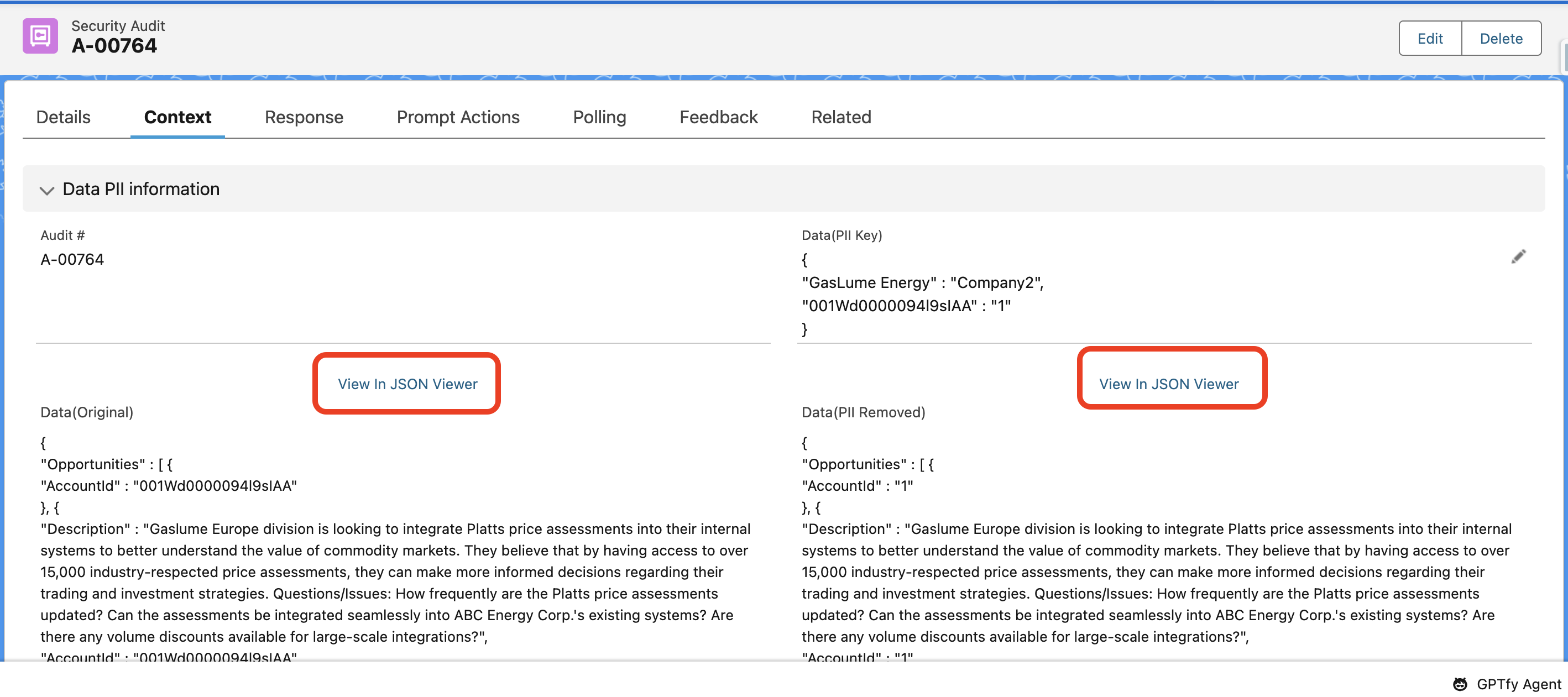Click the Data(PII Removed) JSON text

(x=1157, y=551)
